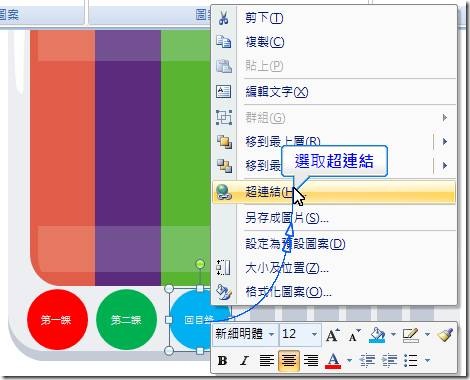Expand the font color dropdown arrow
470x380 pixels.
(349, 360)
